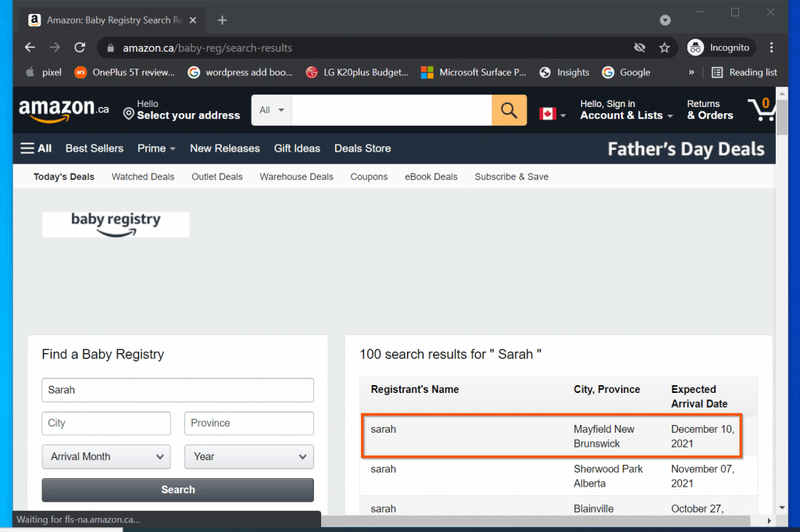The height and width of the screenshot is (532, 800).
Task: Click the third-party cookies blocked eye icon
Action: (639, 47)
